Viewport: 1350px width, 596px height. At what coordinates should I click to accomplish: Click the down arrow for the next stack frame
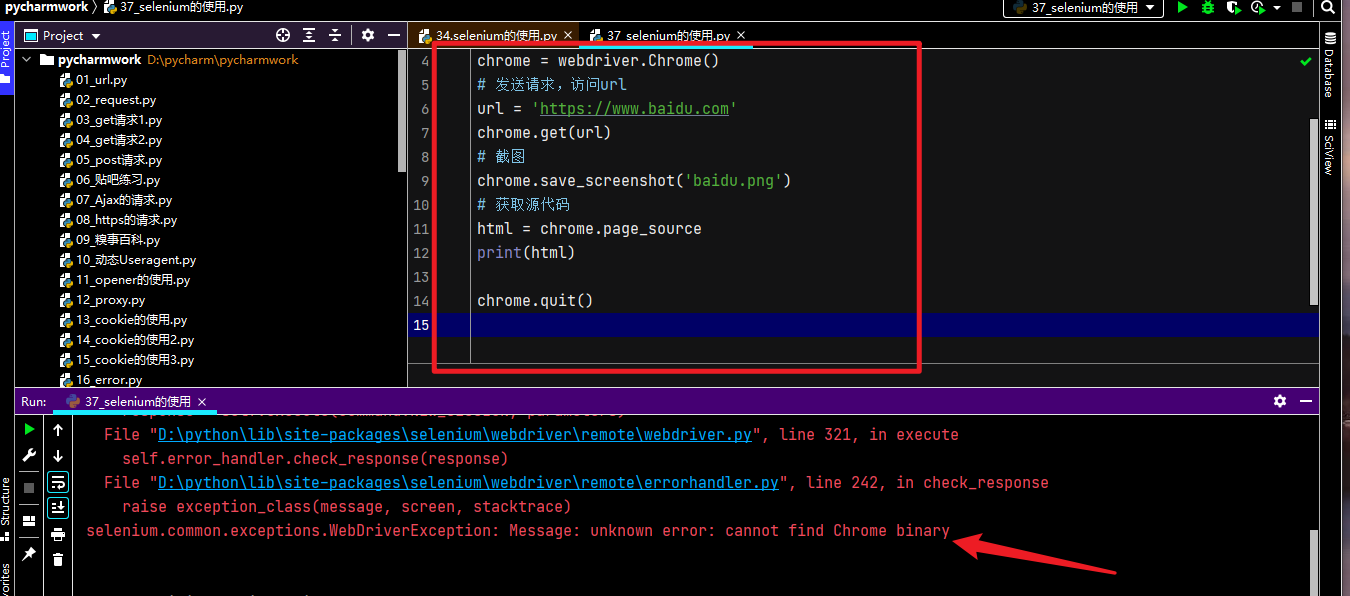point(58,457)
